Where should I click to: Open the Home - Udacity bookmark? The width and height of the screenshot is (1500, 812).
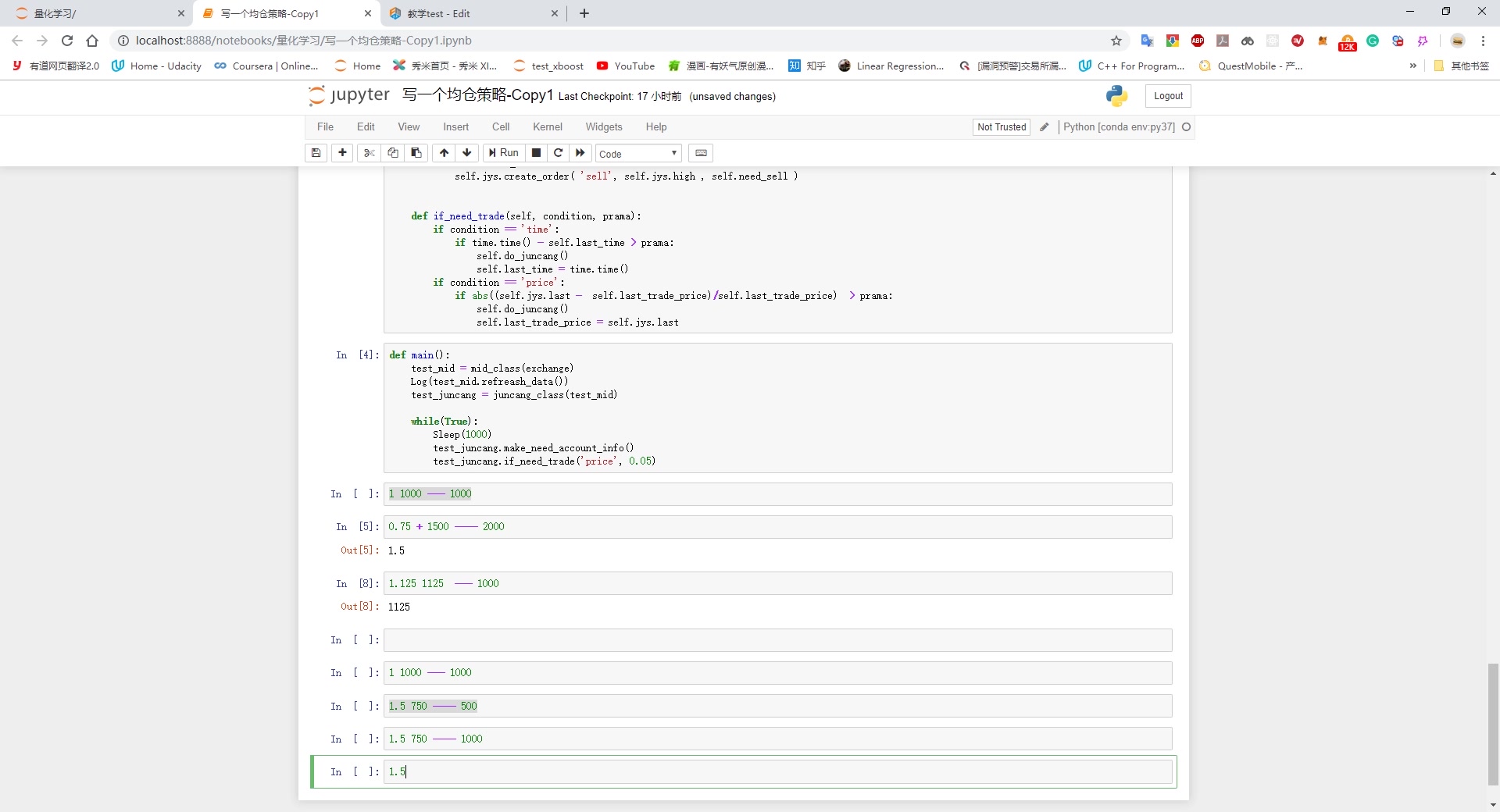pos(157,66)
